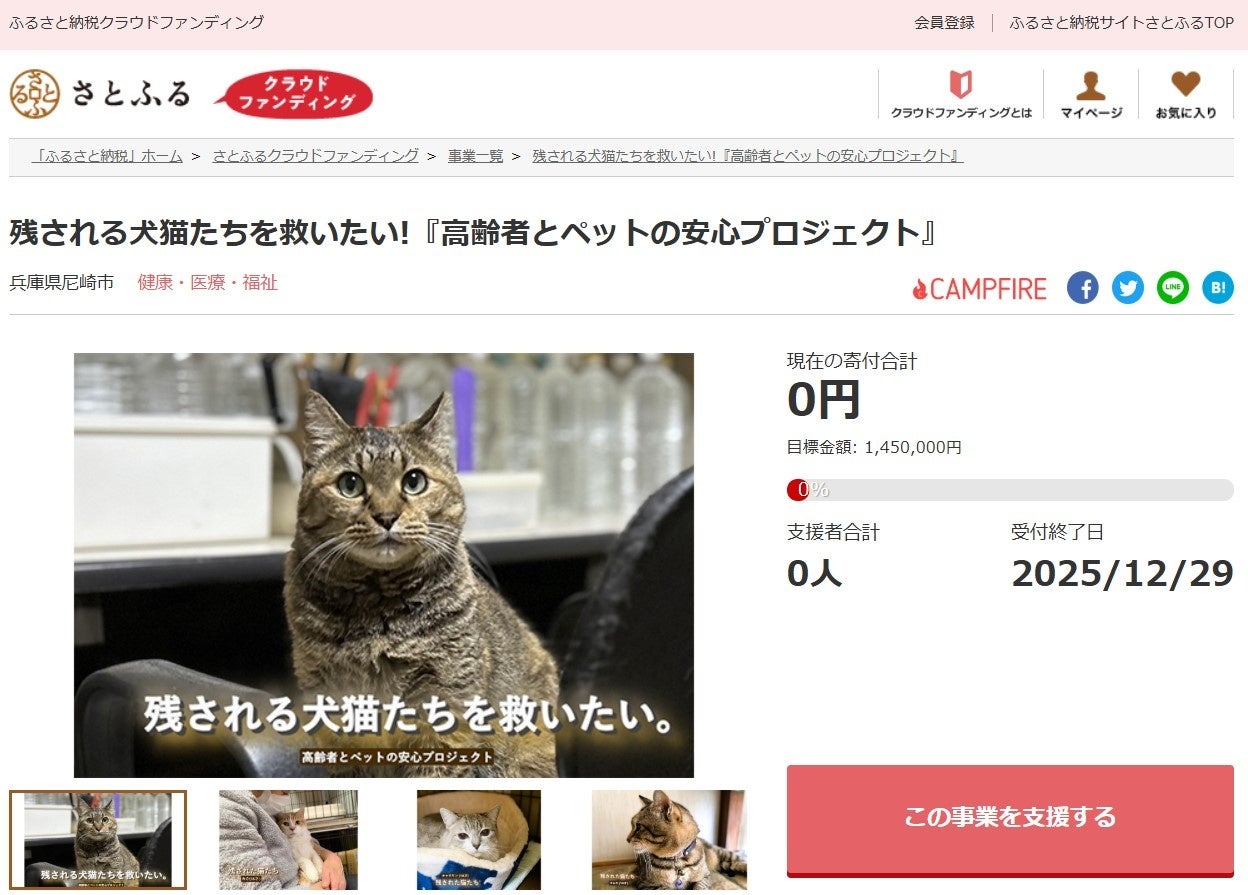1248x895 pixels.
Task: Share via the Twitter bird icon
Action: coord(1127,288)
